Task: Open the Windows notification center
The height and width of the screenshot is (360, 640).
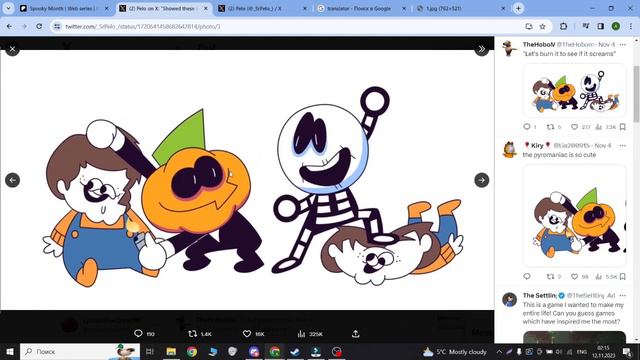Action: click(627, 351)
